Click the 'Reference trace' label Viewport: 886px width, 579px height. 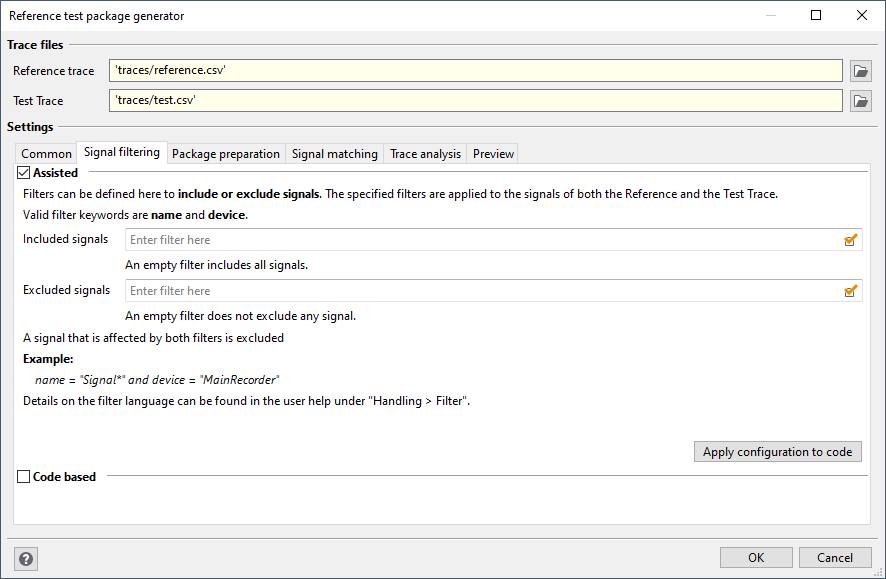coord(54,71)
